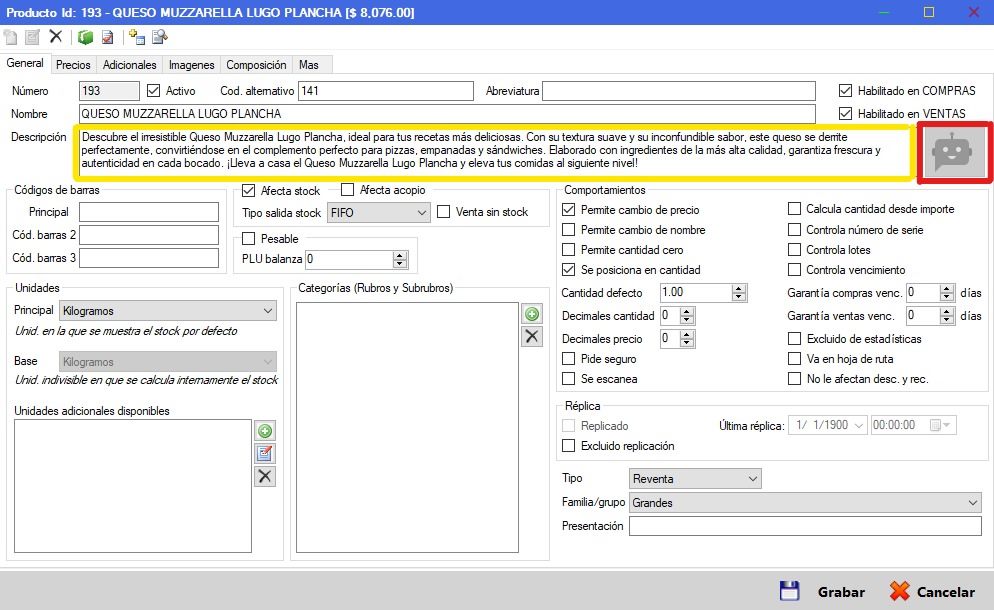Click the green box stock toolbar icon
Viewport: 994px width, 610px height.
coord(86,37)
